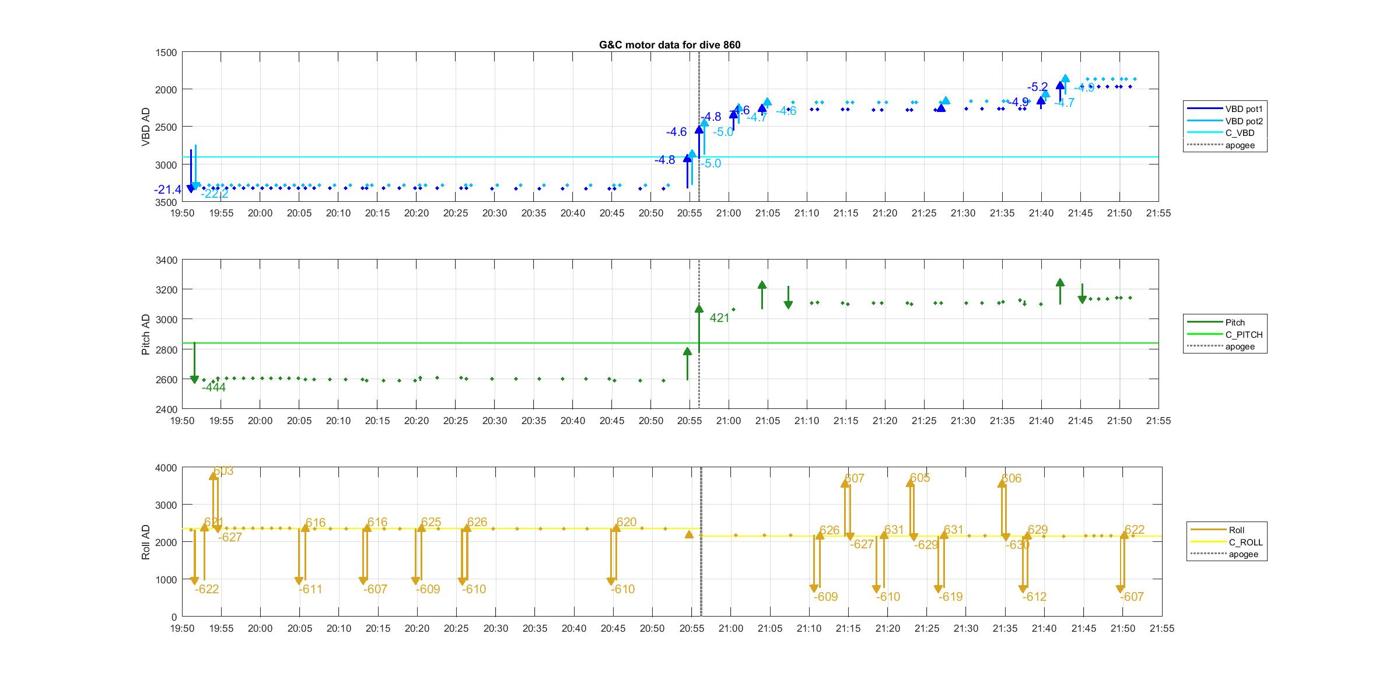Viewport: 1400px width, 693px height.
Task: Click the '20:55' time tick under VBD plot
Action: point(690,213)
